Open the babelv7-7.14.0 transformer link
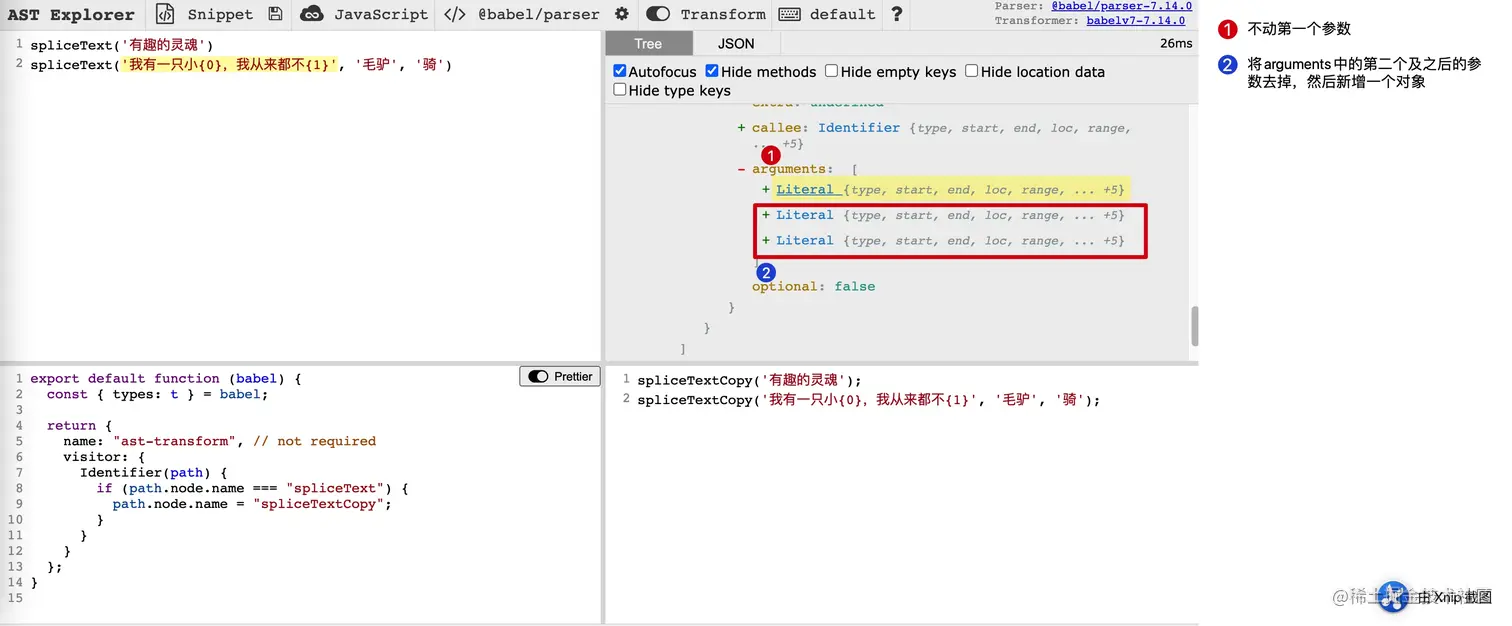This screenshot has height=626, width=1512. tap(1135, 20)
